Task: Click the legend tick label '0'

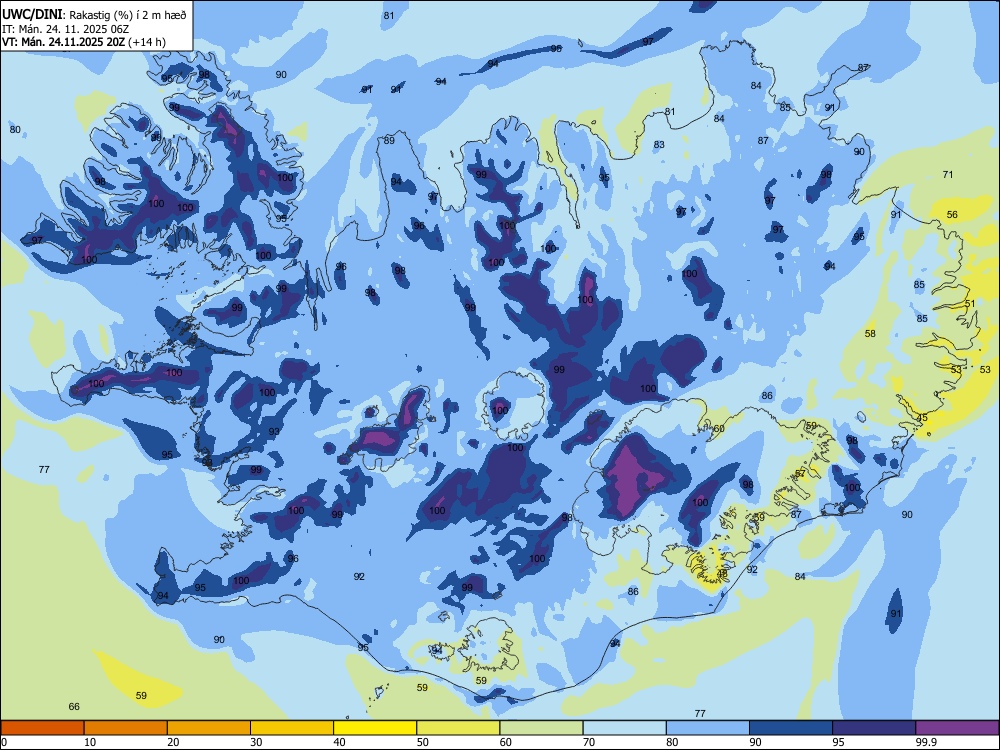Action: 4,742
